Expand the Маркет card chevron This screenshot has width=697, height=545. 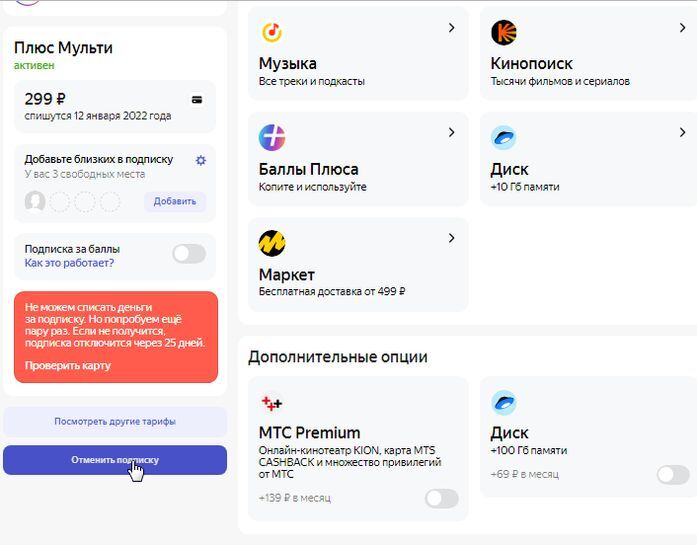click(451, 238)
